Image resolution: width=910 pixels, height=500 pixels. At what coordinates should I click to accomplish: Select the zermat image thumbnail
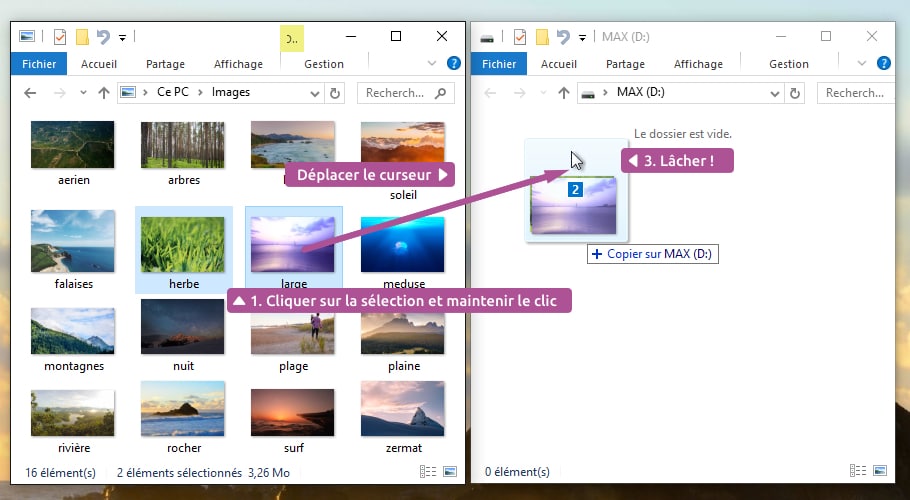coord(402,410)
